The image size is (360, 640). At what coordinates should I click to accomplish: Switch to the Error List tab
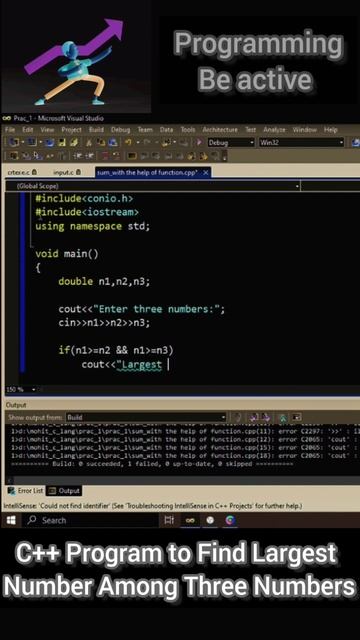(25, 491)
